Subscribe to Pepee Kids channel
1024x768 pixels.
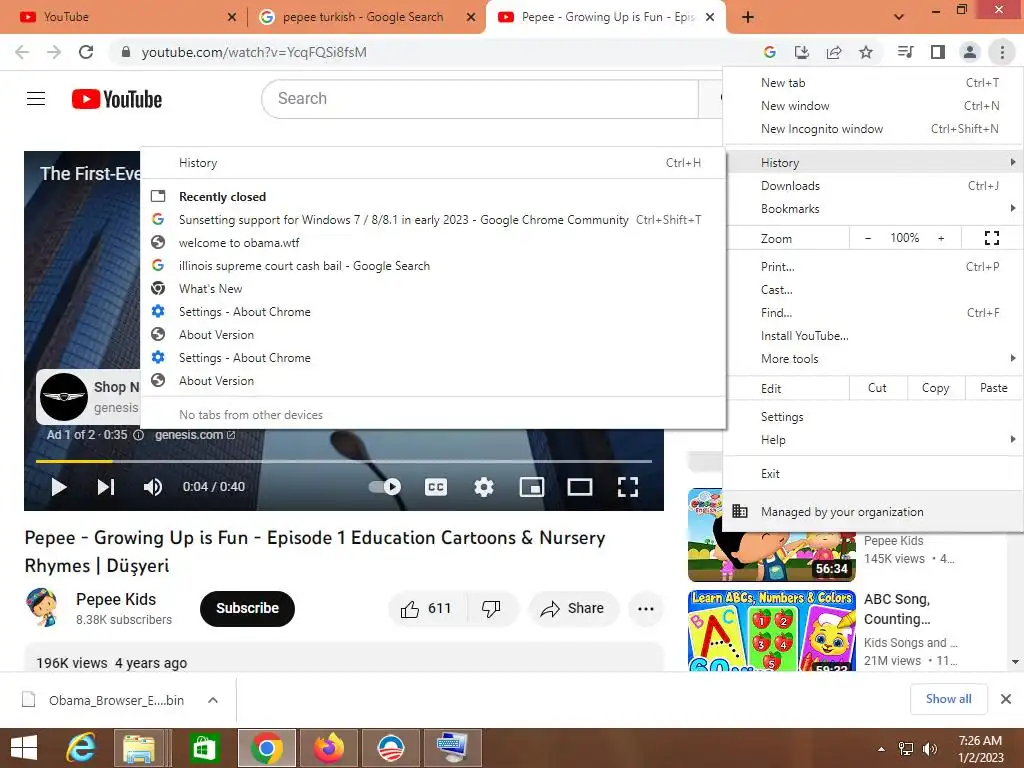tap(248, 609)
